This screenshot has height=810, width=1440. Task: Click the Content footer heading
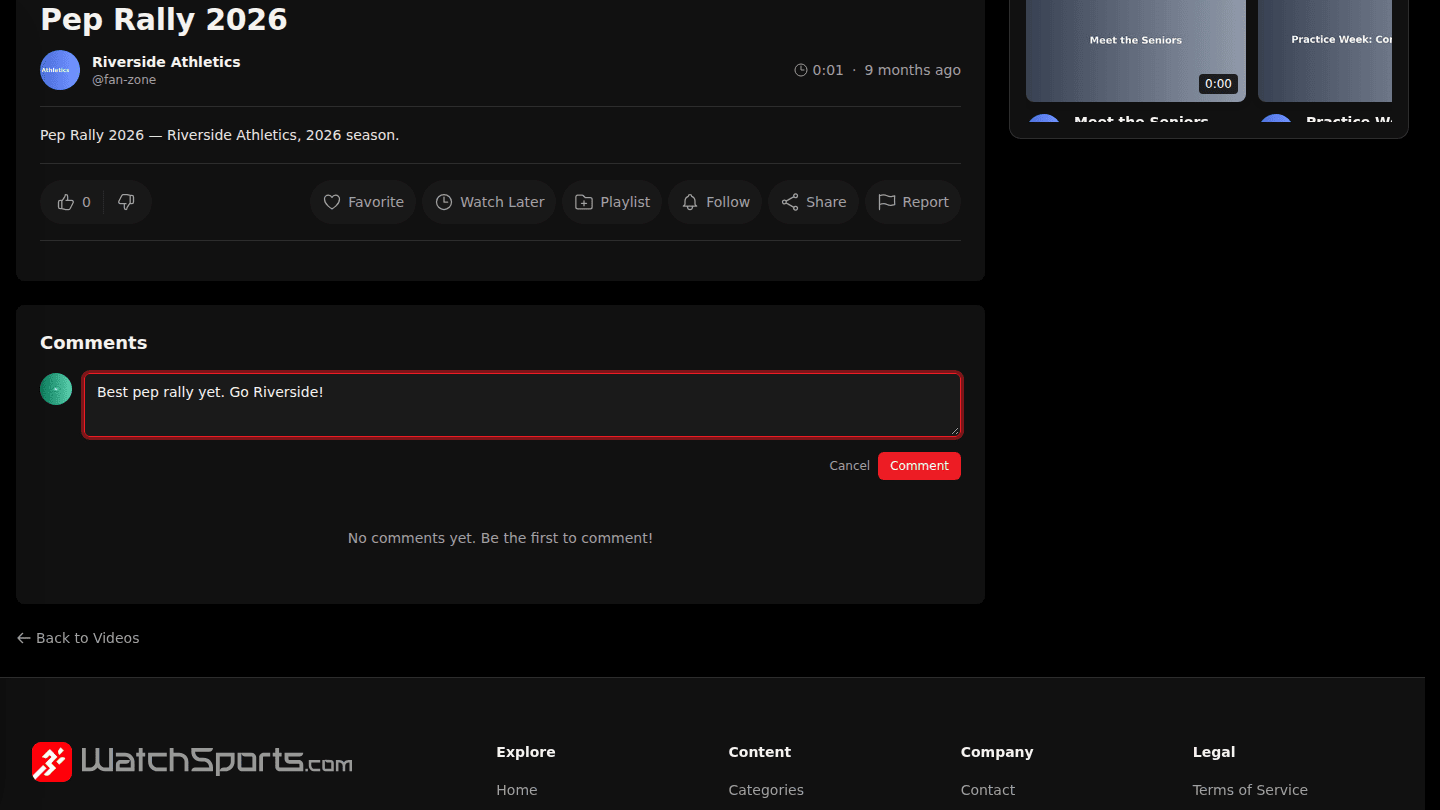pos(760,752)
